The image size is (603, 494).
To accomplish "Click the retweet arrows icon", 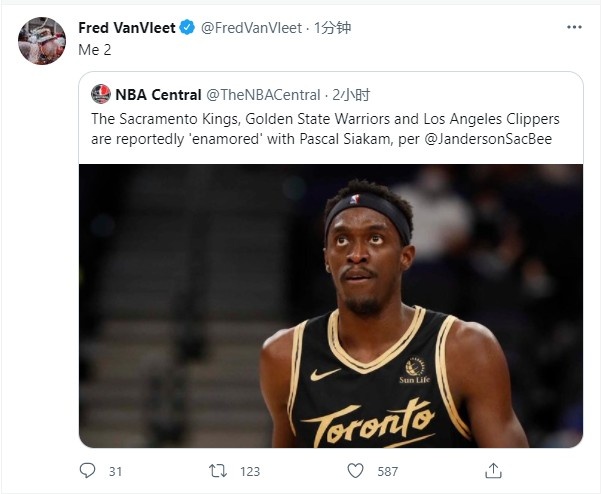I will (x=218, y=471).
